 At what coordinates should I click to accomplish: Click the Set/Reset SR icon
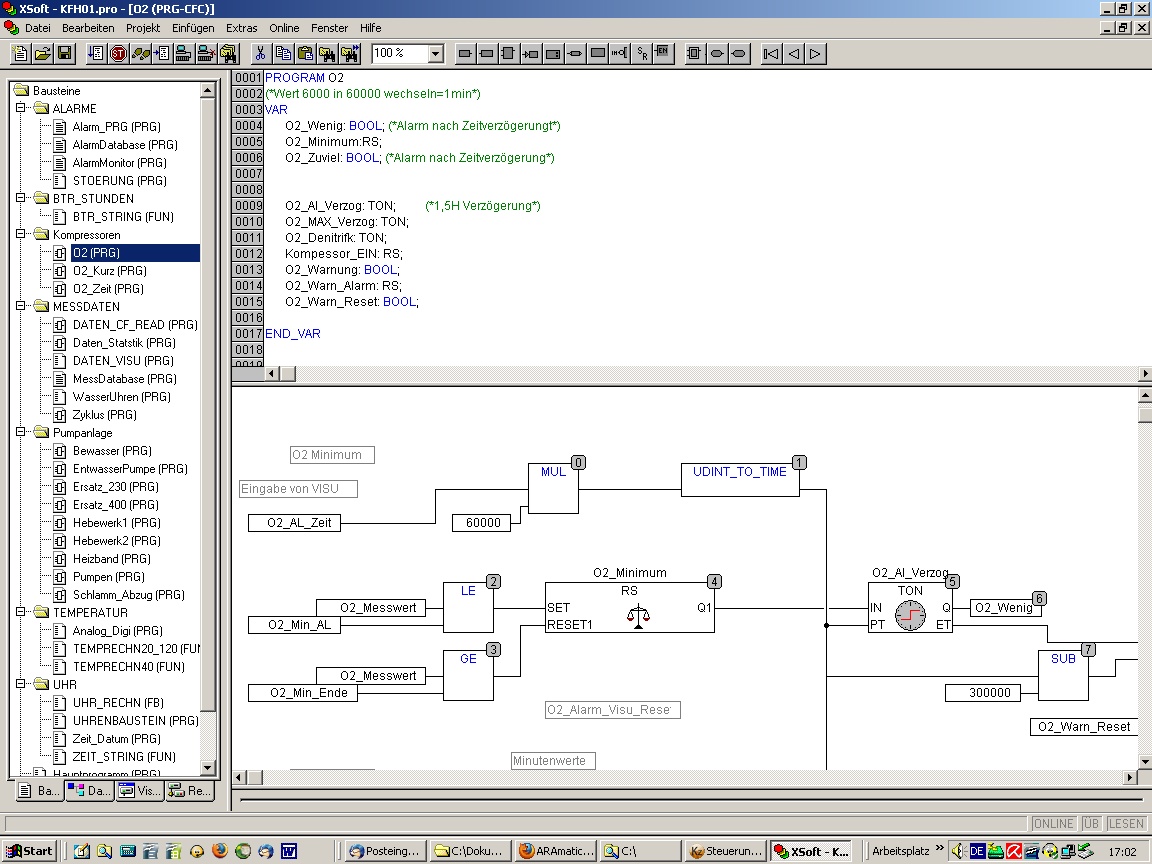(642, 54)
